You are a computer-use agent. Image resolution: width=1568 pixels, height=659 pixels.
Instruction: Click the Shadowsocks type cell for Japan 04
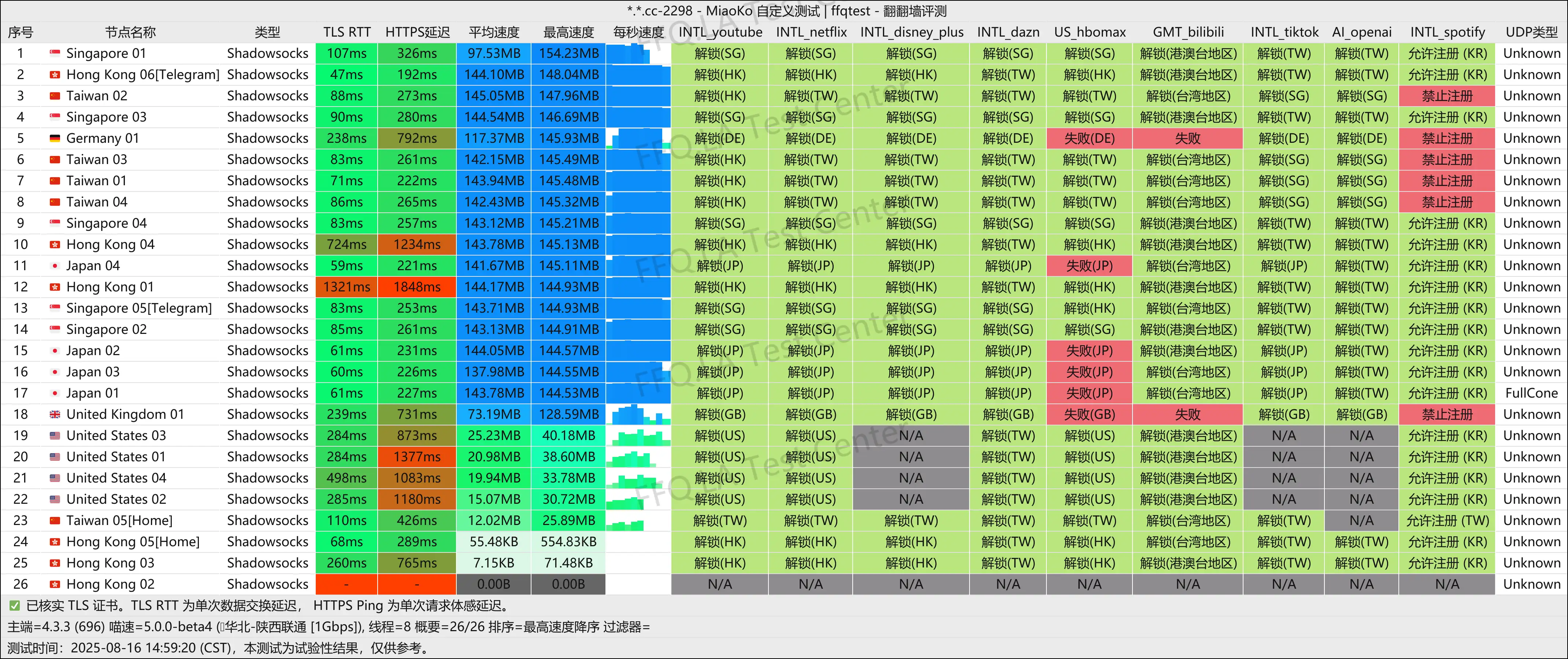point(268,266)
